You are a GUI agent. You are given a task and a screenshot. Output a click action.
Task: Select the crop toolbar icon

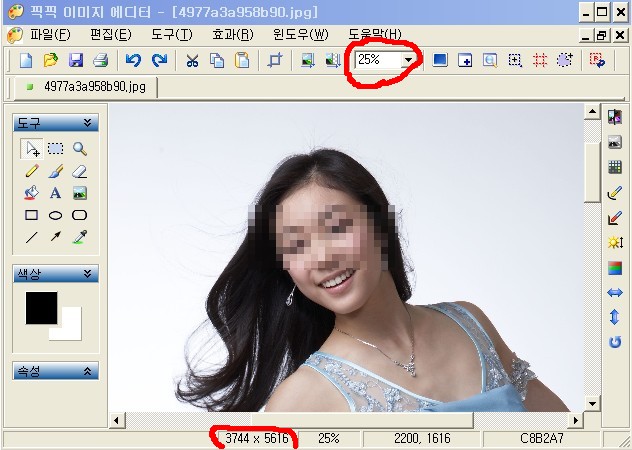(275, 60)
